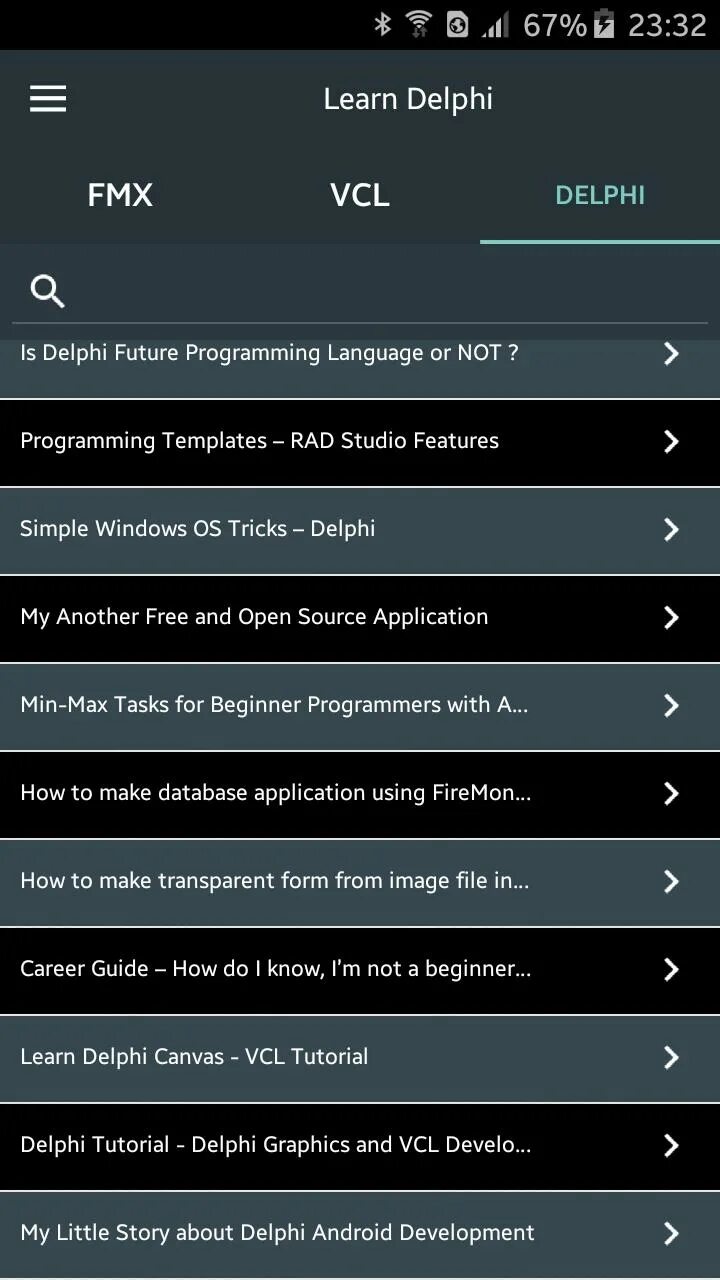
Task: Open Min-Max Tasks for Beginner Programmers article
Action: 360,706
